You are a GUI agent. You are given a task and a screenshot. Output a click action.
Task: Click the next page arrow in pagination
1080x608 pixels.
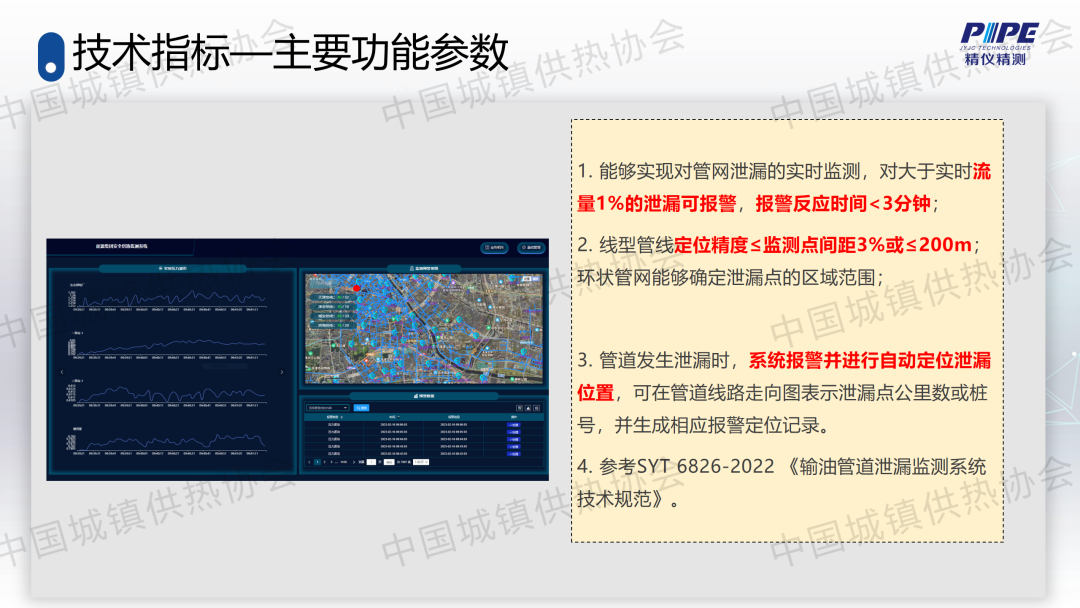pyautogui.click(x=353, y=462)
